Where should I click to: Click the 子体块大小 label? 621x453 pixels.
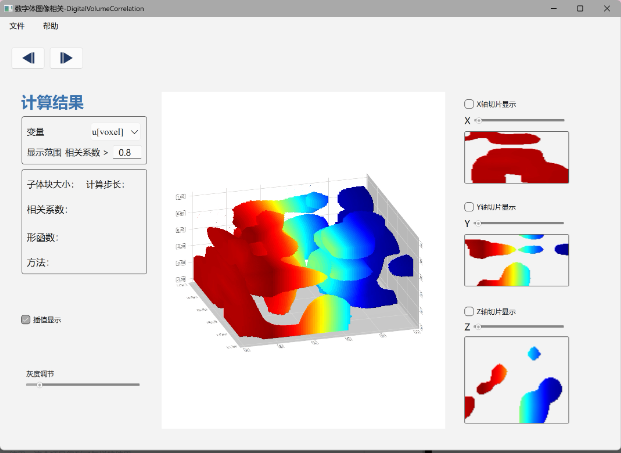point(50,185)
